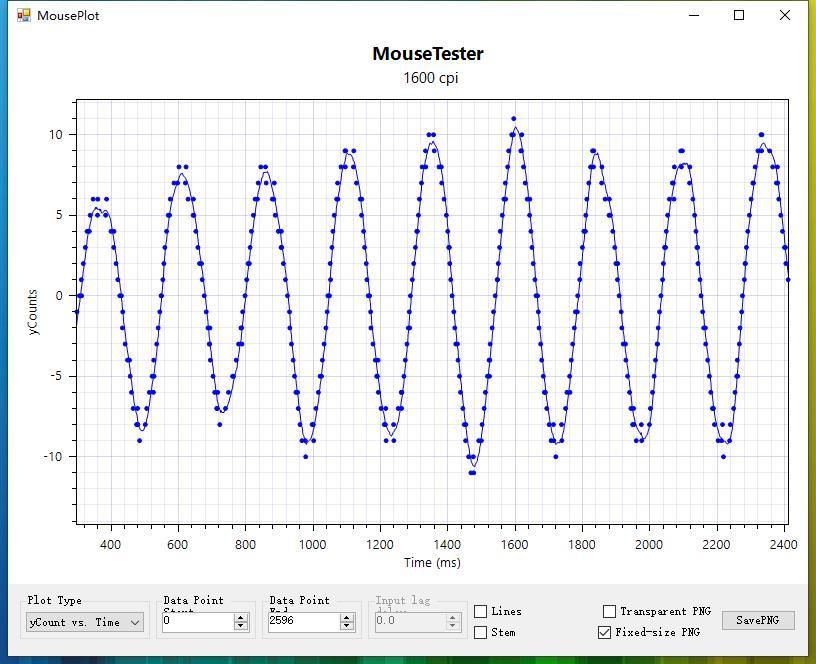Viewport: 816px width, 664px height.
Task: Decrease Data Point Start with down arrow
Action: pyautogui.click(x=240, y=626)
